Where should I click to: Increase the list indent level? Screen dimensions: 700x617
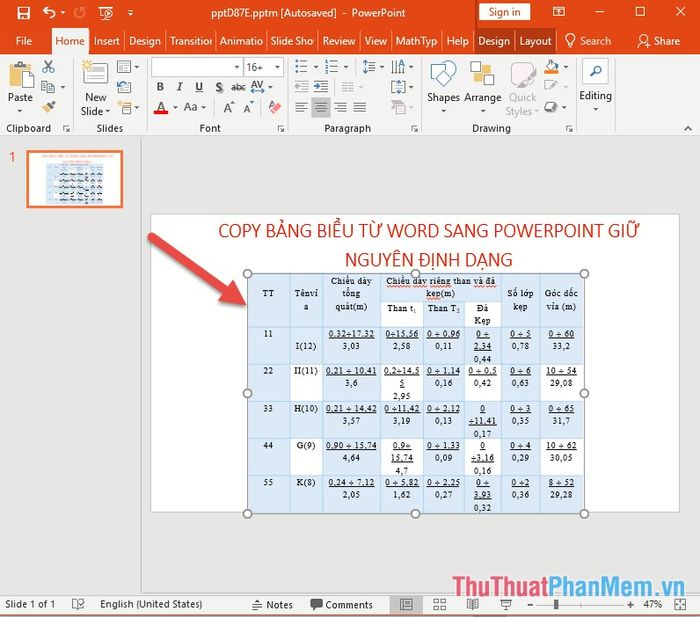[x=321, y=86]
